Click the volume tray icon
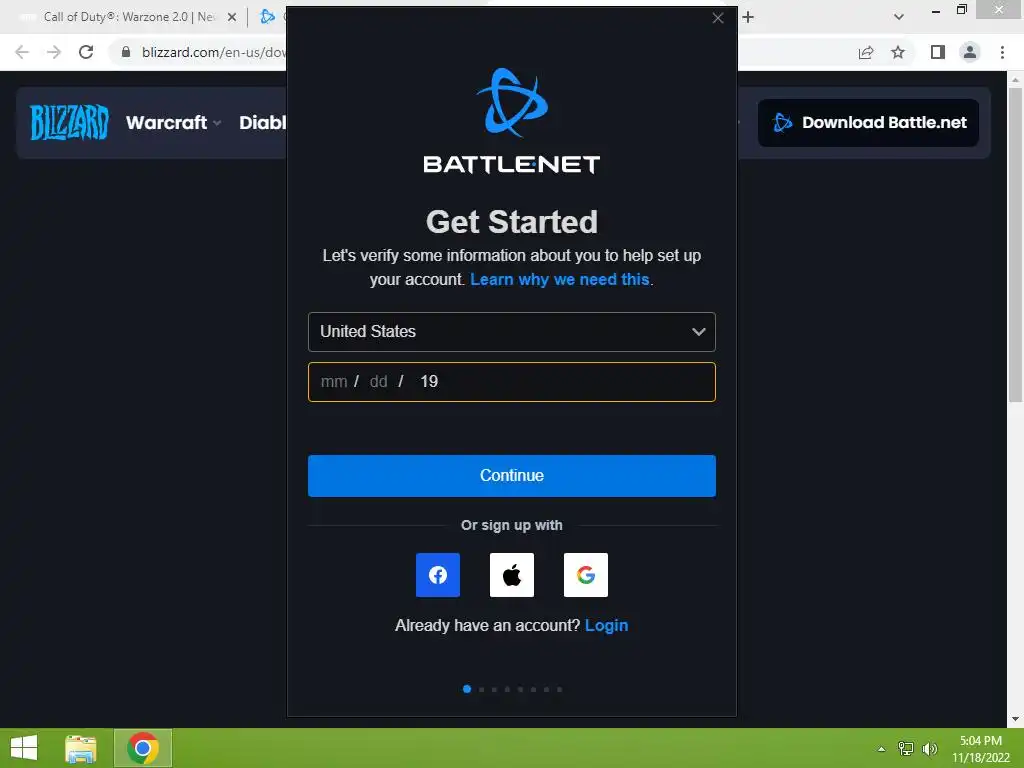 (930, 748)
